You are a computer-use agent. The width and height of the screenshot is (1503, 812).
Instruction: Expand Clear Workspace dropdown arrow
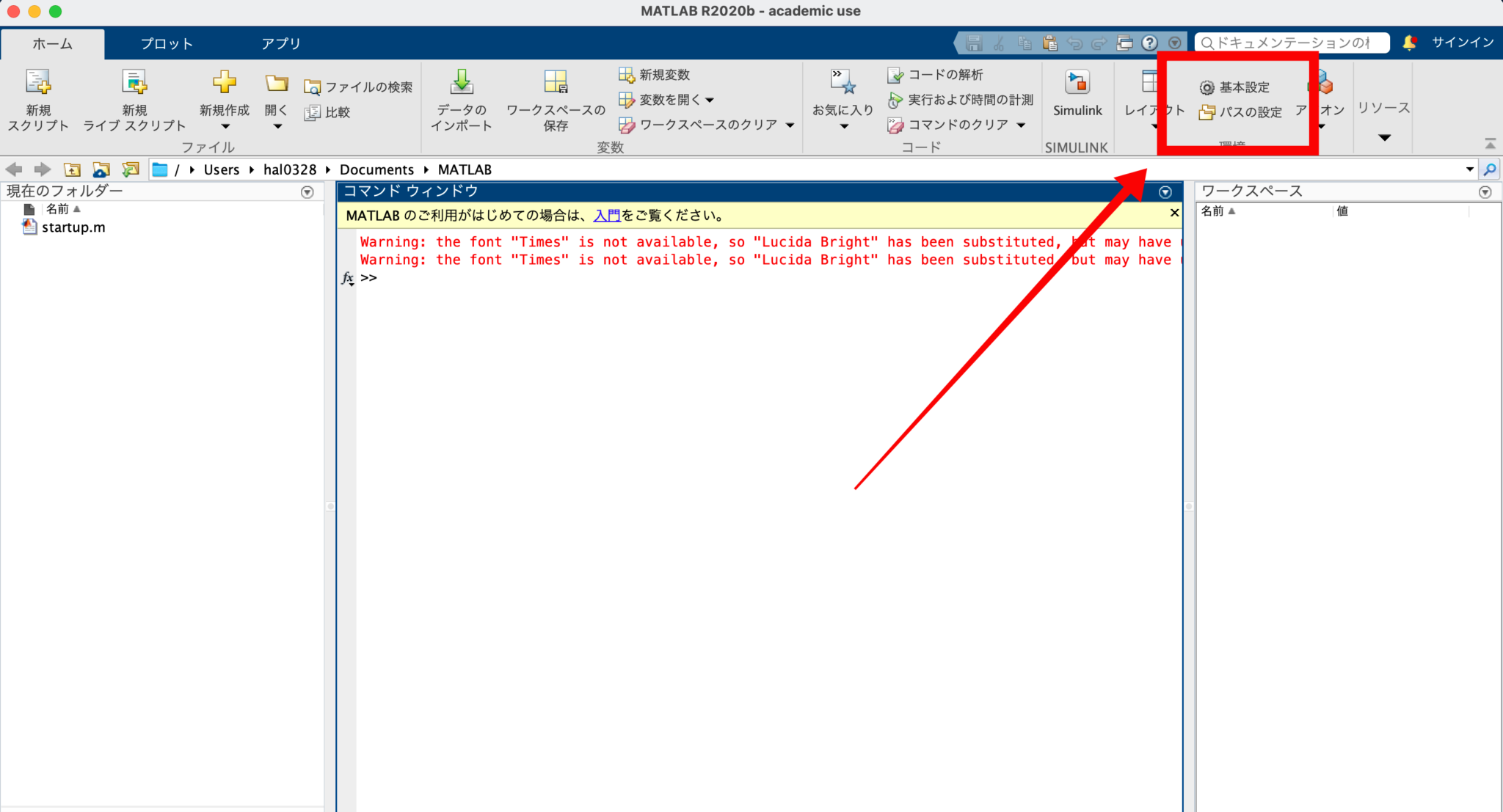click(790, 125)
